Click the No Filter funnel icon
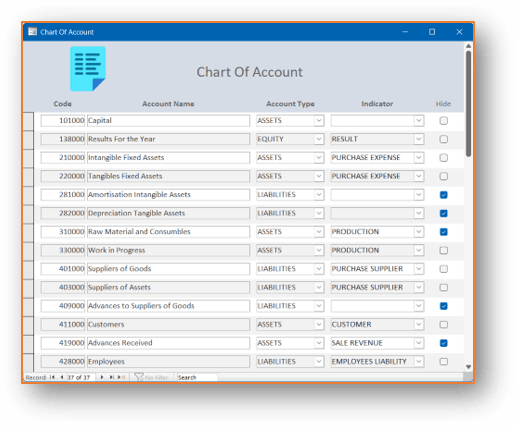 138,377
